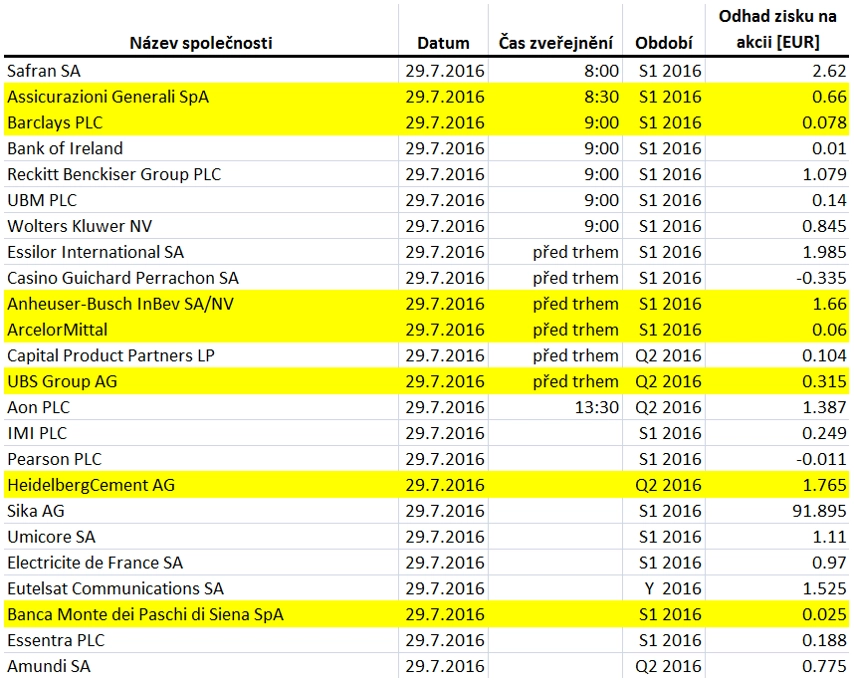Click the estimate value 1.66 for Anheuser-Busch InBev
The image size is (854, 683).
click(x=829, y=304)
